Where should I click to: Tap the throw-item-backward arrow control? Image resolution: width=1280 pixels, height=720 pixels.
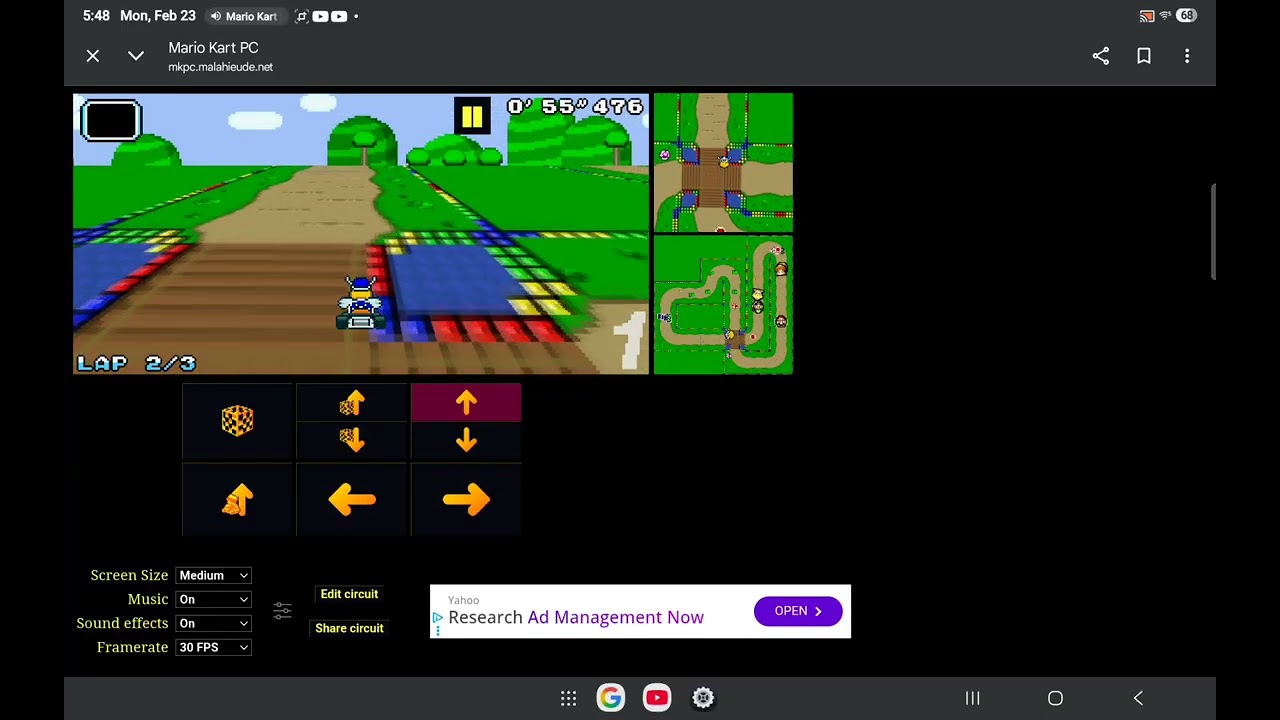(x=352, y=440)
